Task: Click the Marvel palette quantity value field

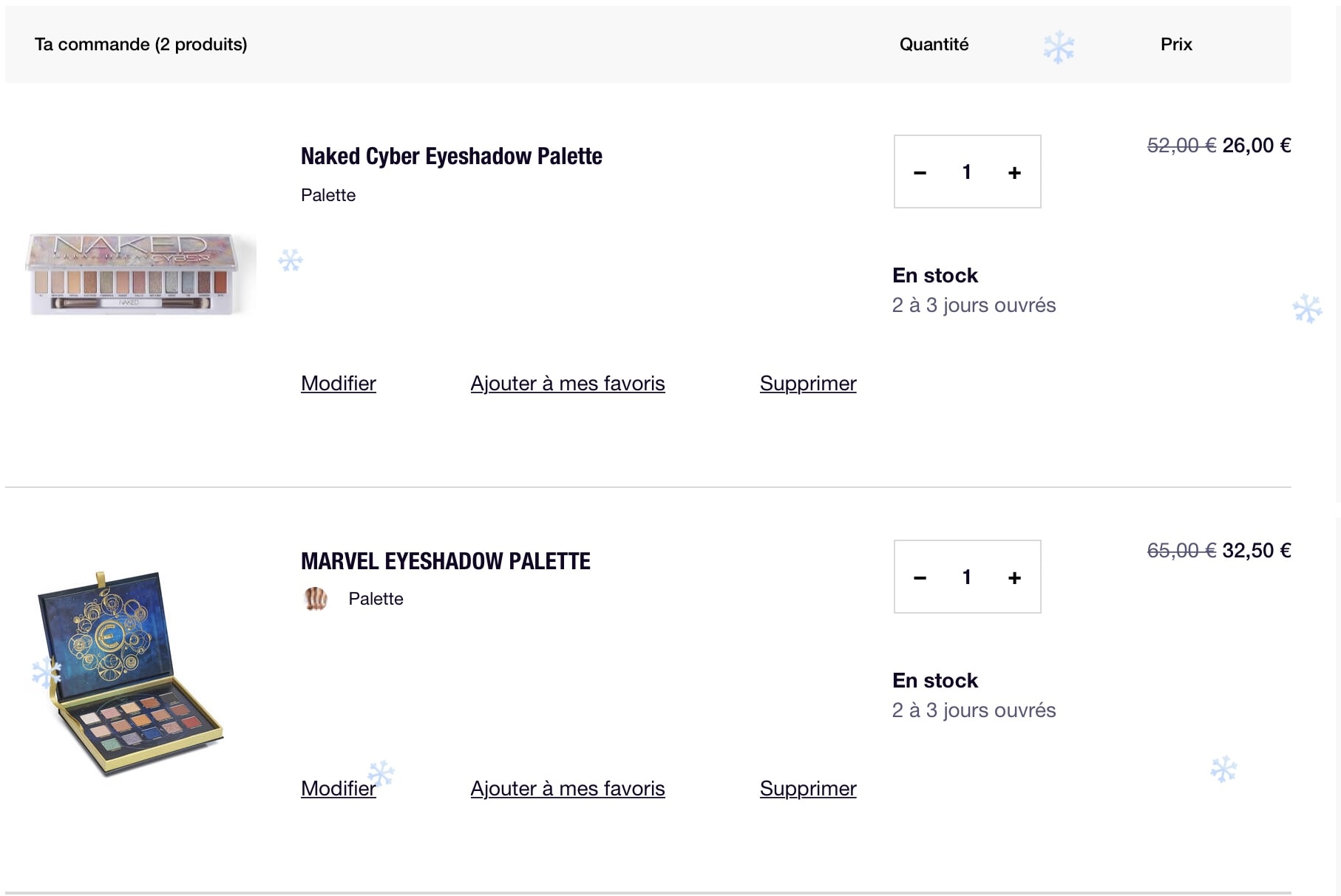Action: tap(966, 577)
